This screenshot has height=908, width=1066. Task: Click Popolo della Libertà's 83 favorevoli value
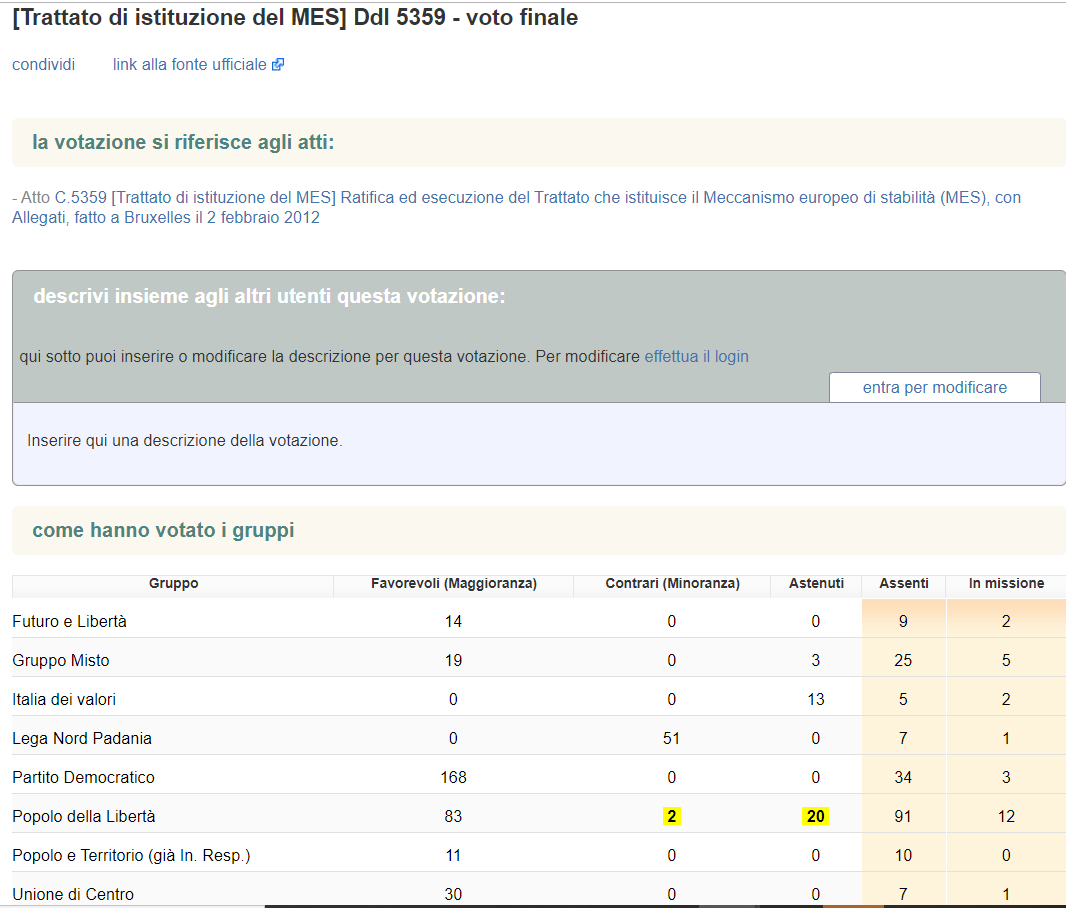click(x=453, y=816)
